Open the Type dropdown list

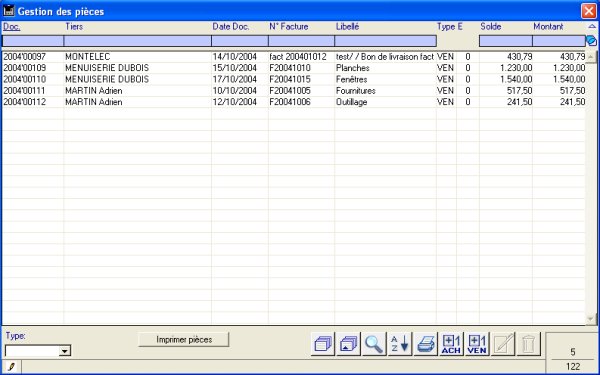pos(65,351)
